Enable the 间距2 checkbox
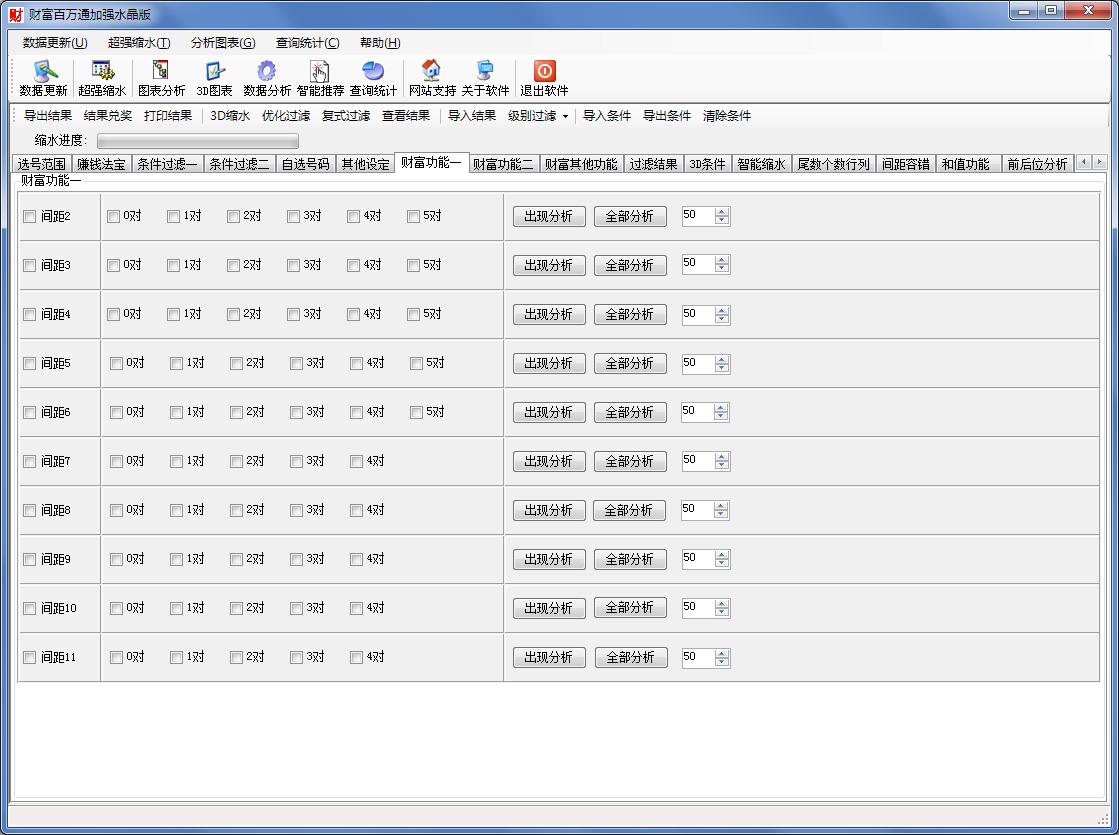This screenshot has width=1119, height=835. pos(29,217)
